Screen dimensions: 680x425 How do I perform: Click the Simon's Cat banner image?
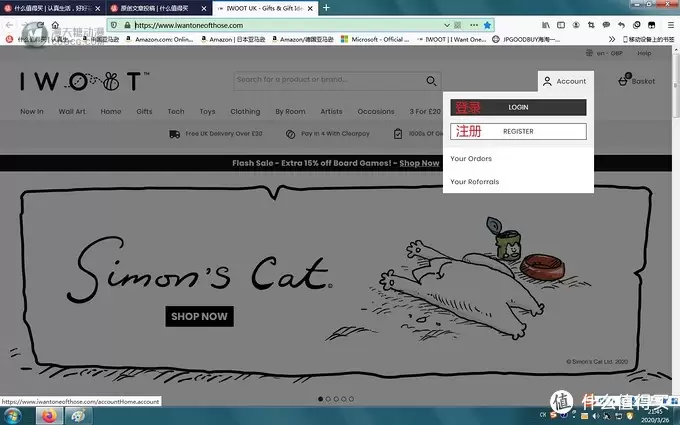click(336, 282)
